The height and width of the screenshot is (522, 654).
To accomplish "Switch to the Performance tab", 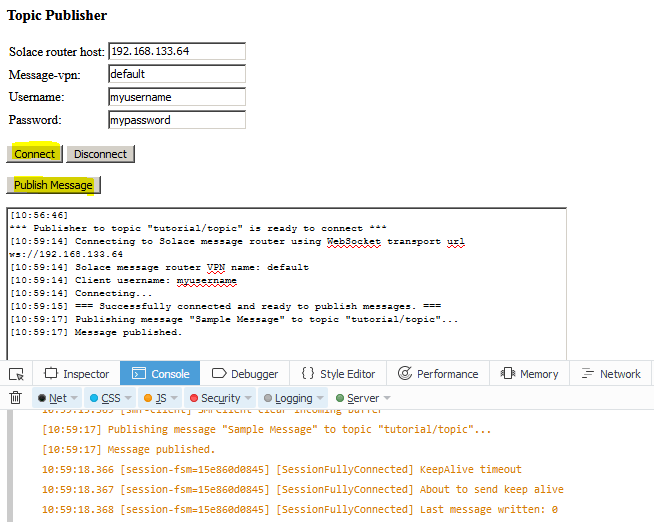I will [x=438, y=374].
